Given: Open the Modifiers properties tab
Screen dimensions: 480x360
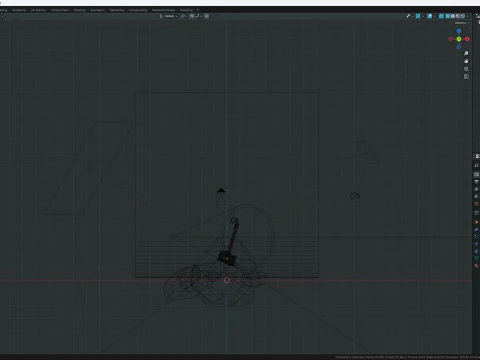Looking at the screenshot, I should tap(477, 229).
